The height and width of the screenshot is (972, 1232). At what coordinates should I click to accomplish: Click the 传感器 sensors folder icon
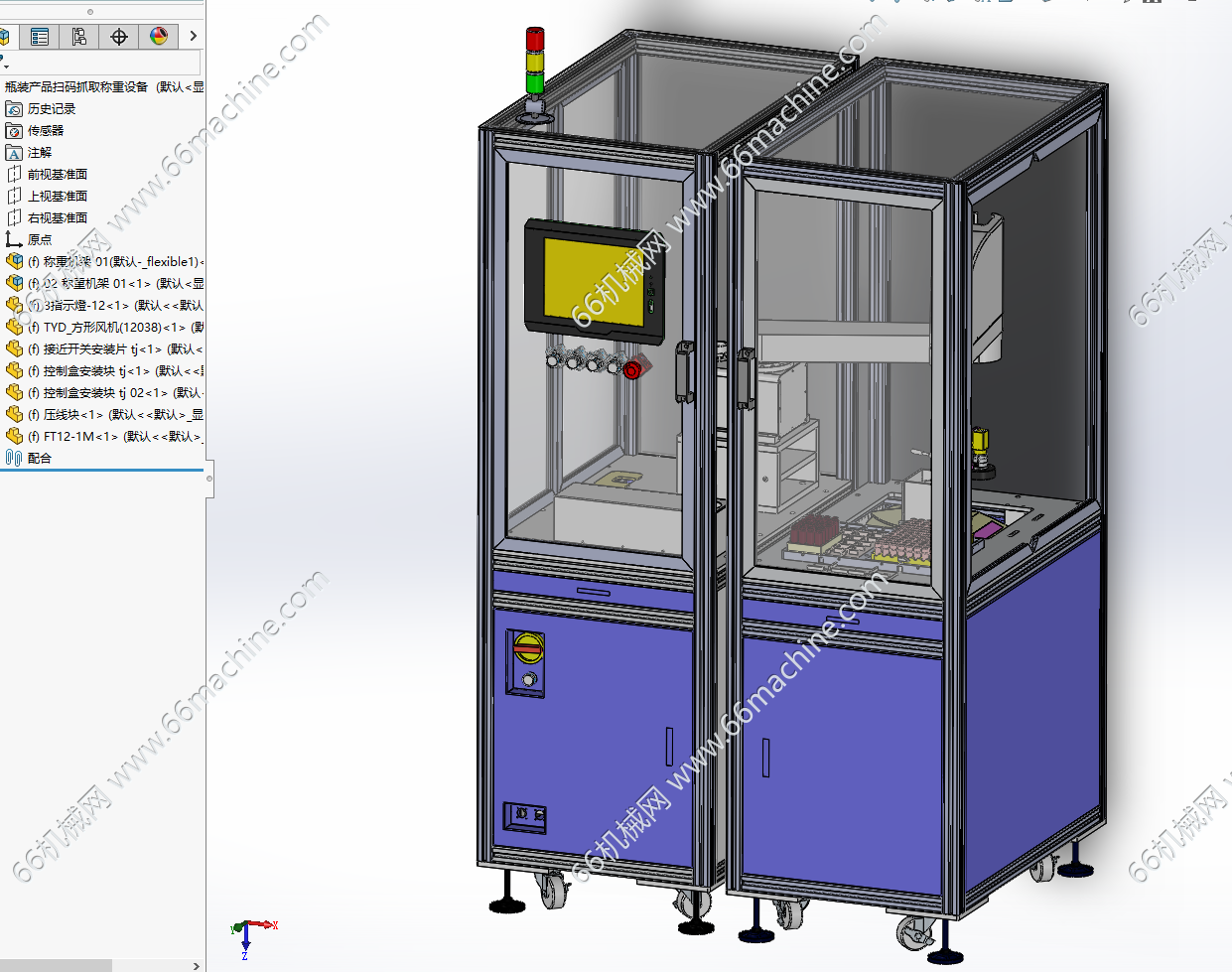(x=14, y=131)
